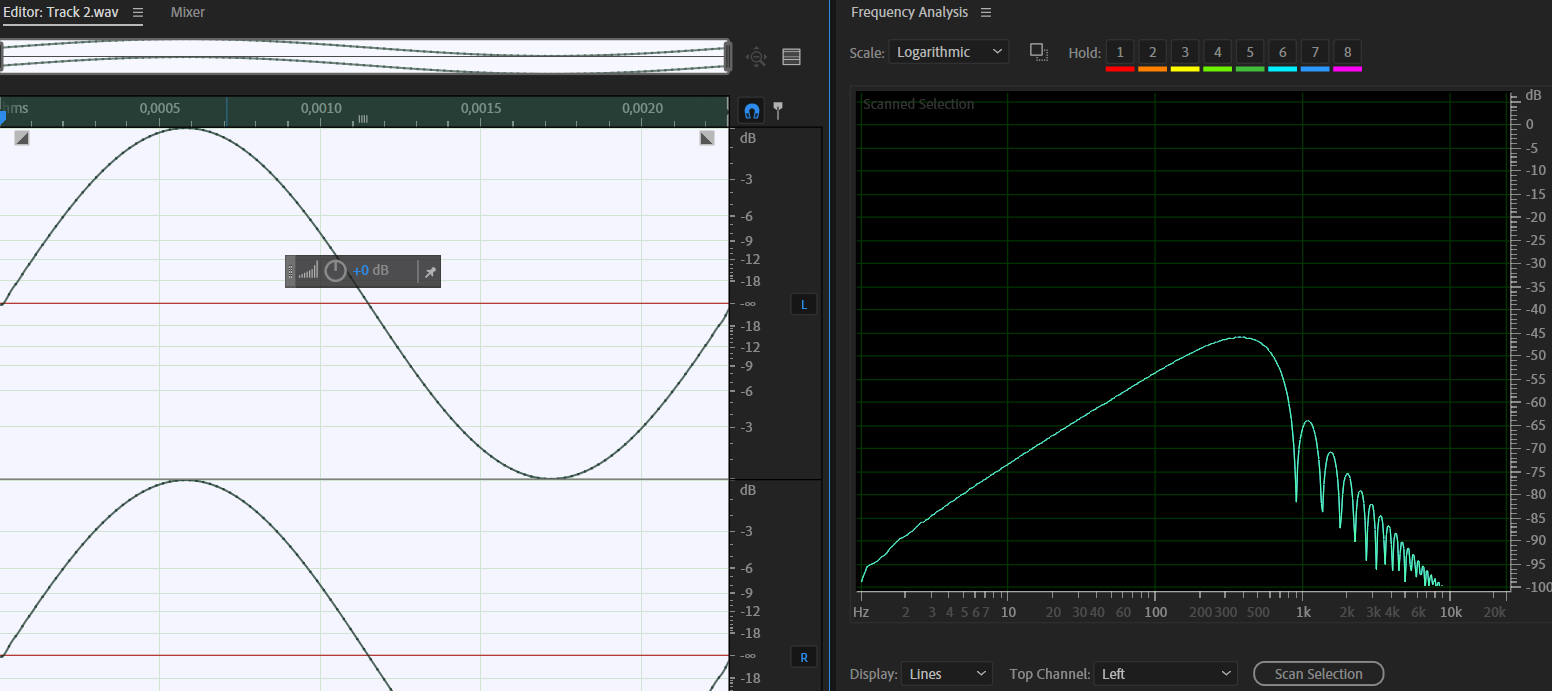Click the marker pin icon above dB scale
This screenshot has width=1552, height=691.
pyautogui.click(x=778, y=111)
